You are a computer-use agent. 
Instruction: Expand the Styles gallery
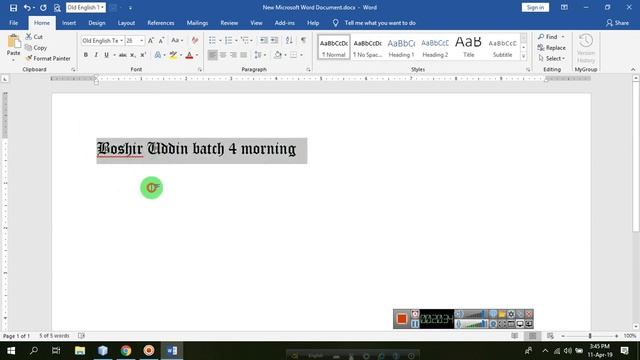523,56
